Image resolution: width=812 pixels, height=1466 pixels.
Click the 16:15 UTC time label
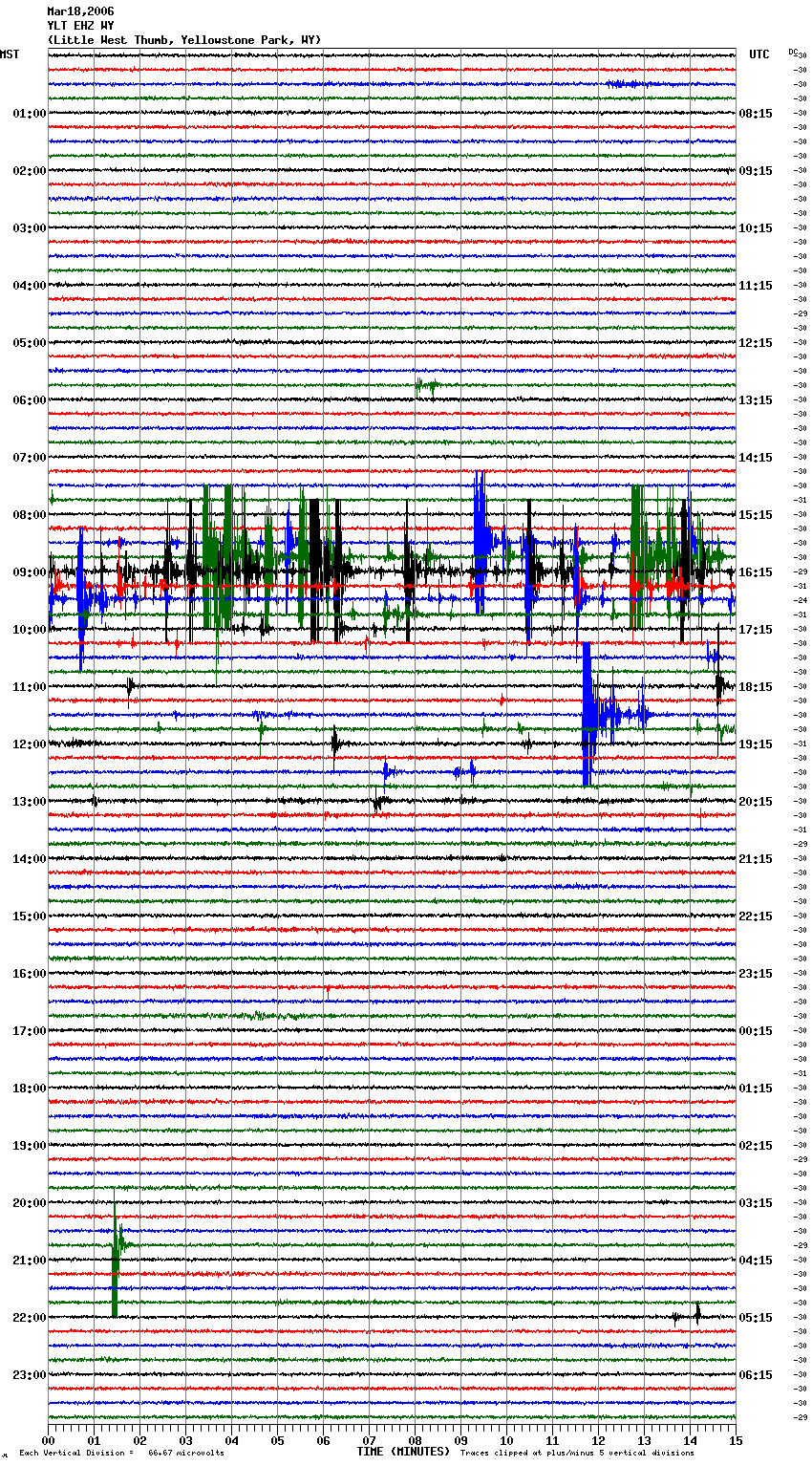point(756,572)
